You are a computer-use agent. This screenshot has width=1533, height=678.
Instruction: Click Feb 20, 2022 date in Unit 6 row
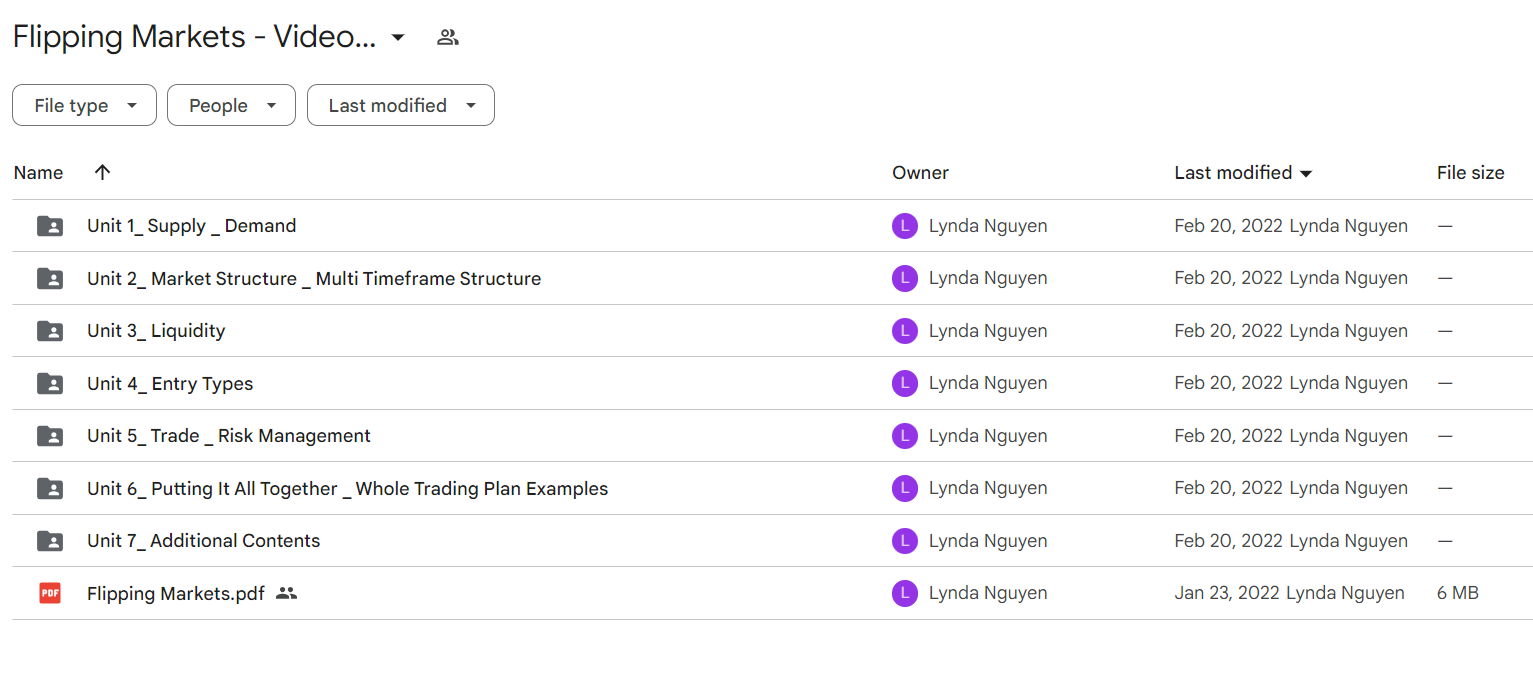pyautogui.click(x=1228, y=488)
